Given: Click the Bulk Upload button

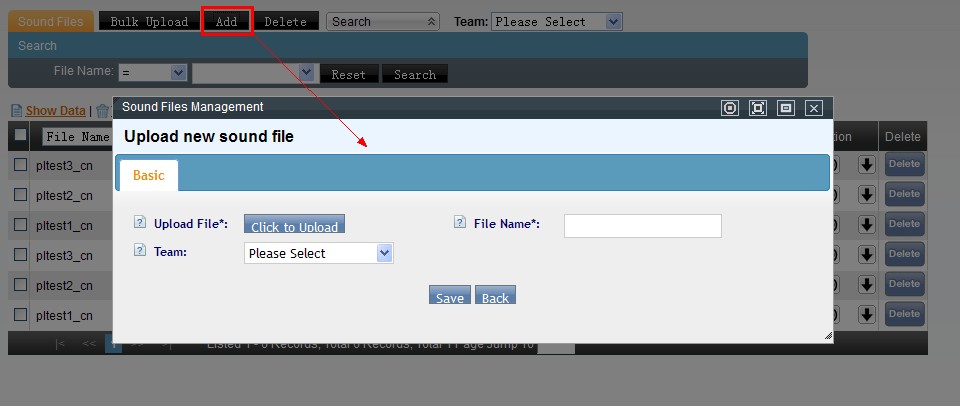Looking at the screenshot, I should pos(148,21).
